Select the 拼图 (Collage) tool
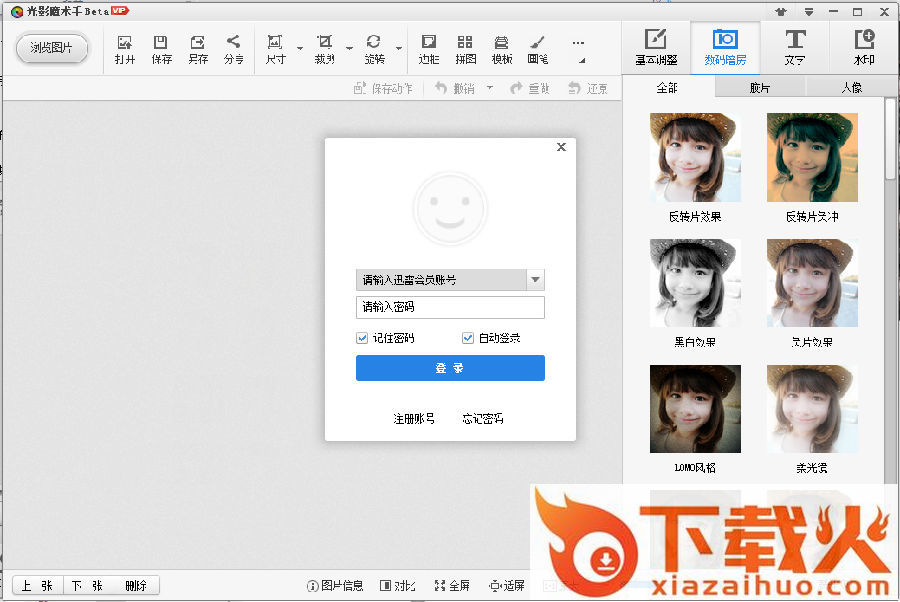This screenshot has width=900, height=602. point(465,49)
